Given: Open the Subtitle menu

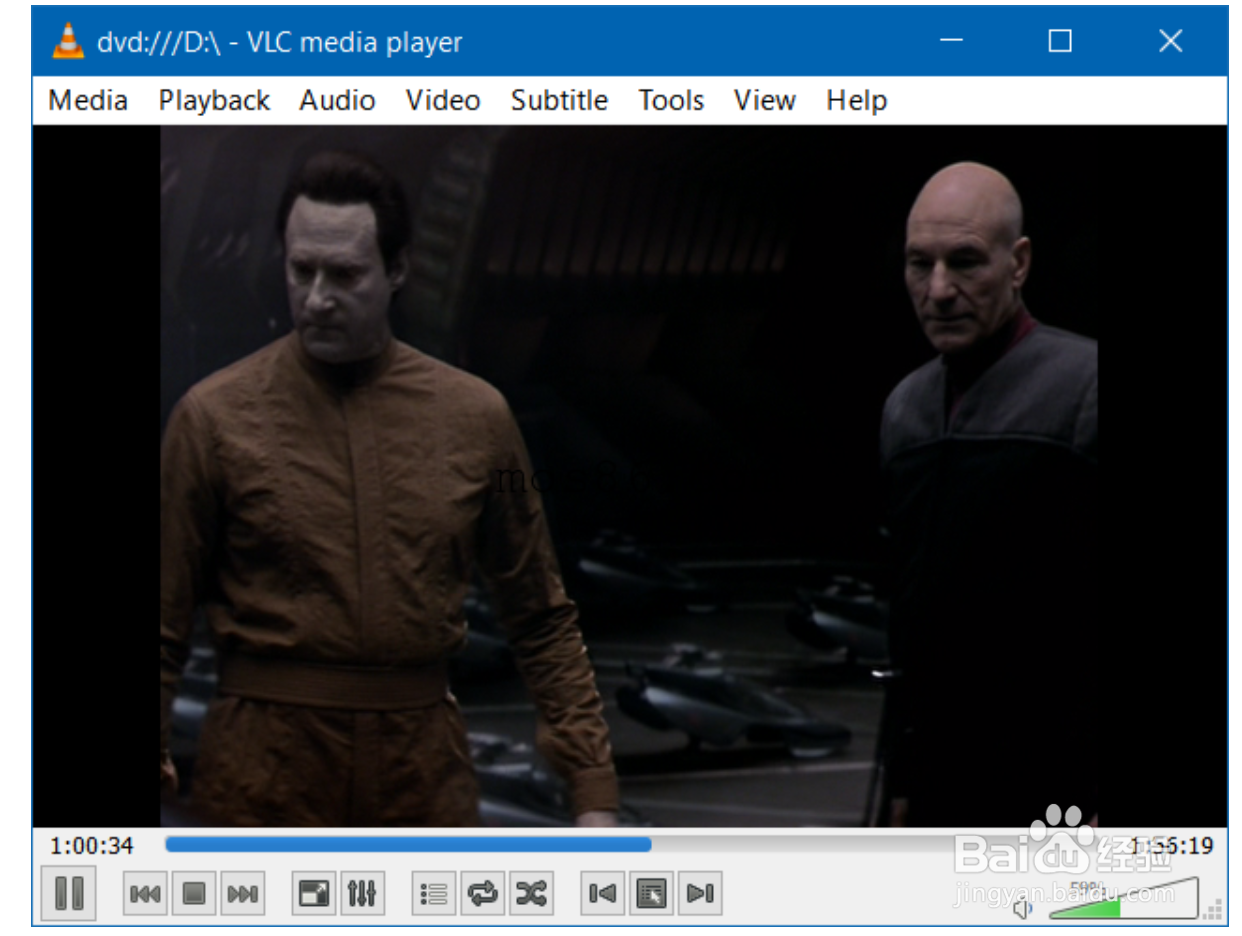Looking at the screenshot, I should (559, 101).
